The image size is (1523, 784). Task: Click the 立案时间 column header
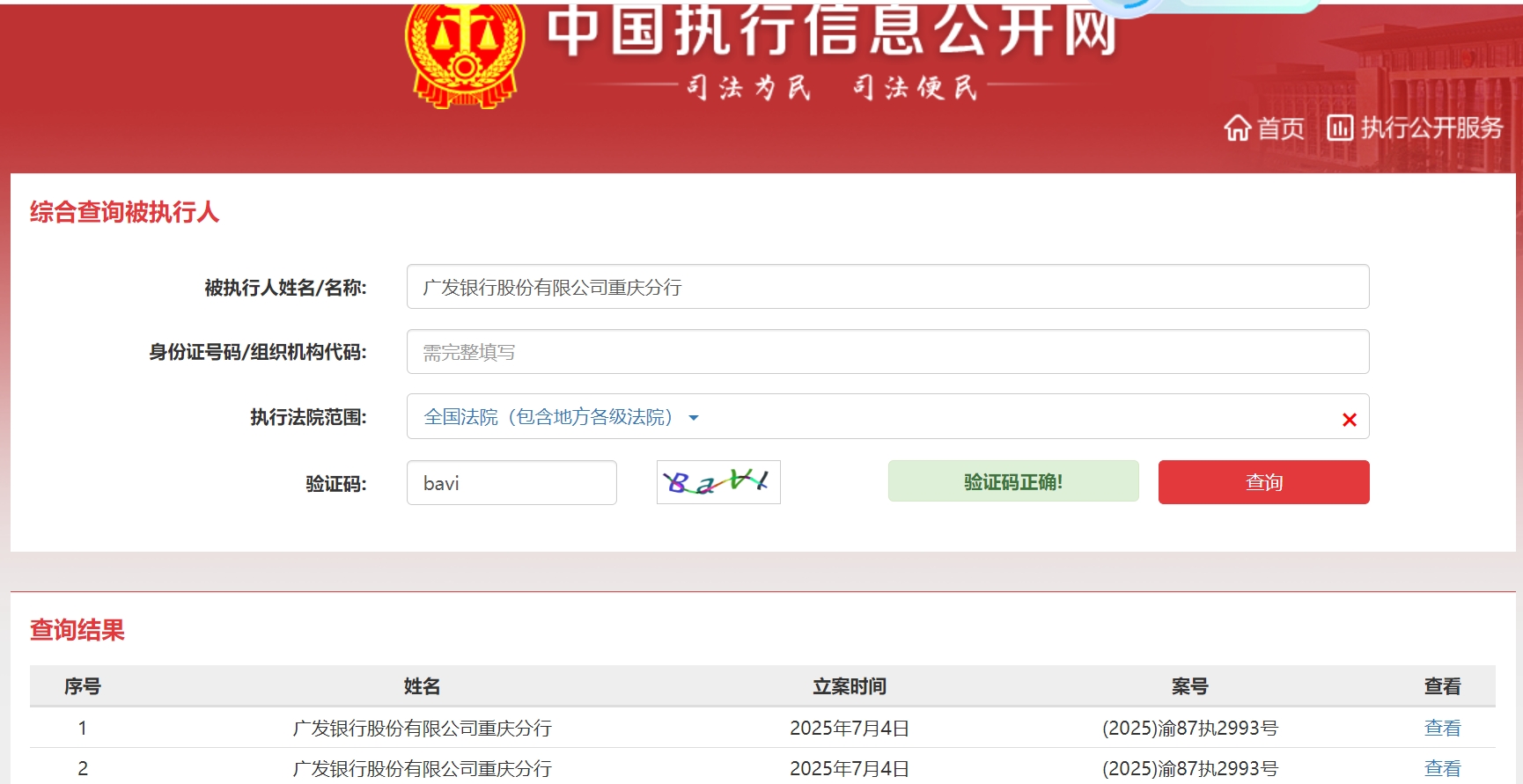(x=850, y=686)
